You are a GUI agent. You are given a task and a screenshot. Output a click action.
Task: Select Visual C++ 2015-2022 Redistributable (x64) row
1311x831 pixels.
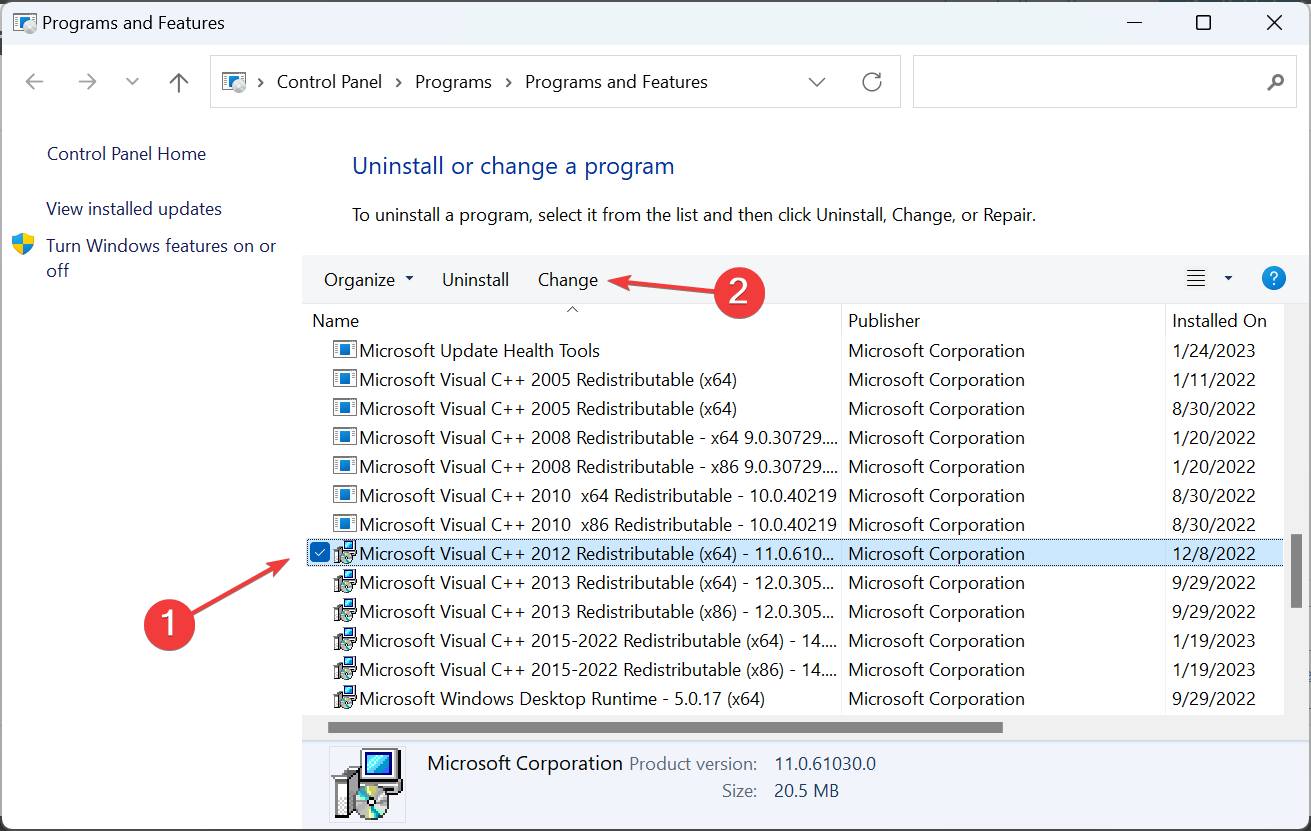(794, 641)
